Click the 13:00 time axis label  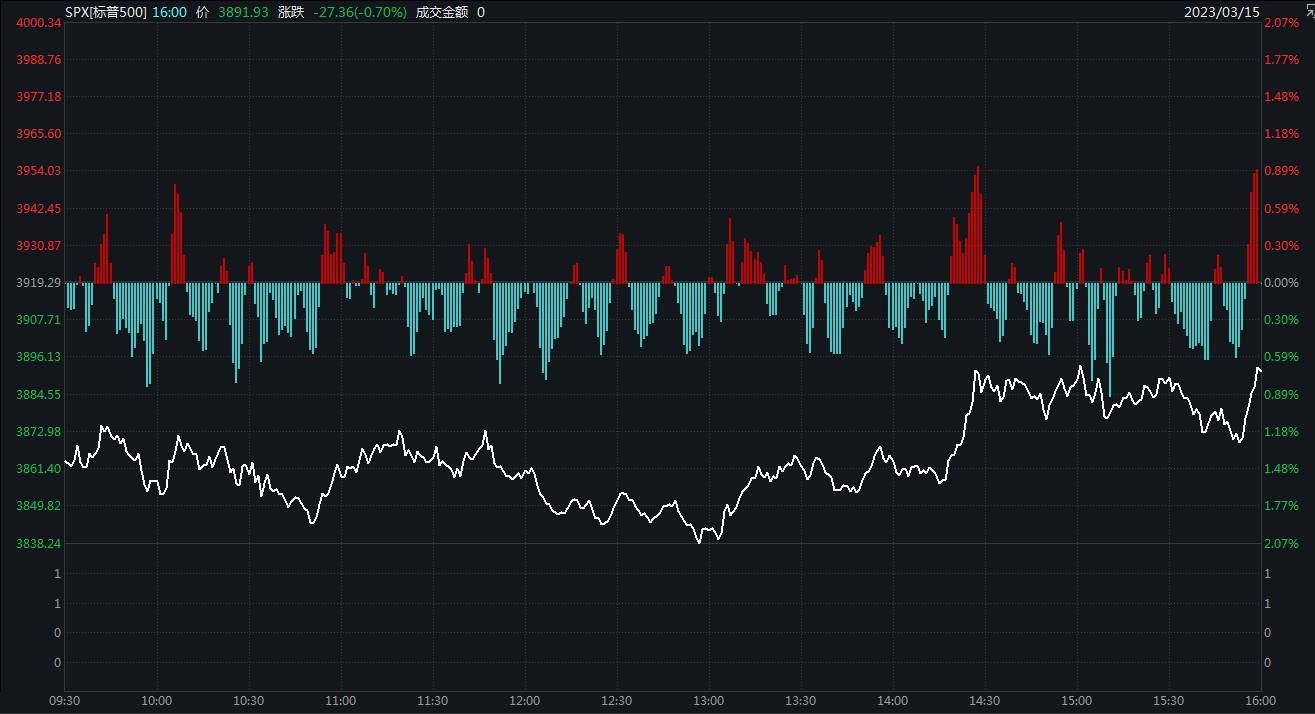[708, 701]
